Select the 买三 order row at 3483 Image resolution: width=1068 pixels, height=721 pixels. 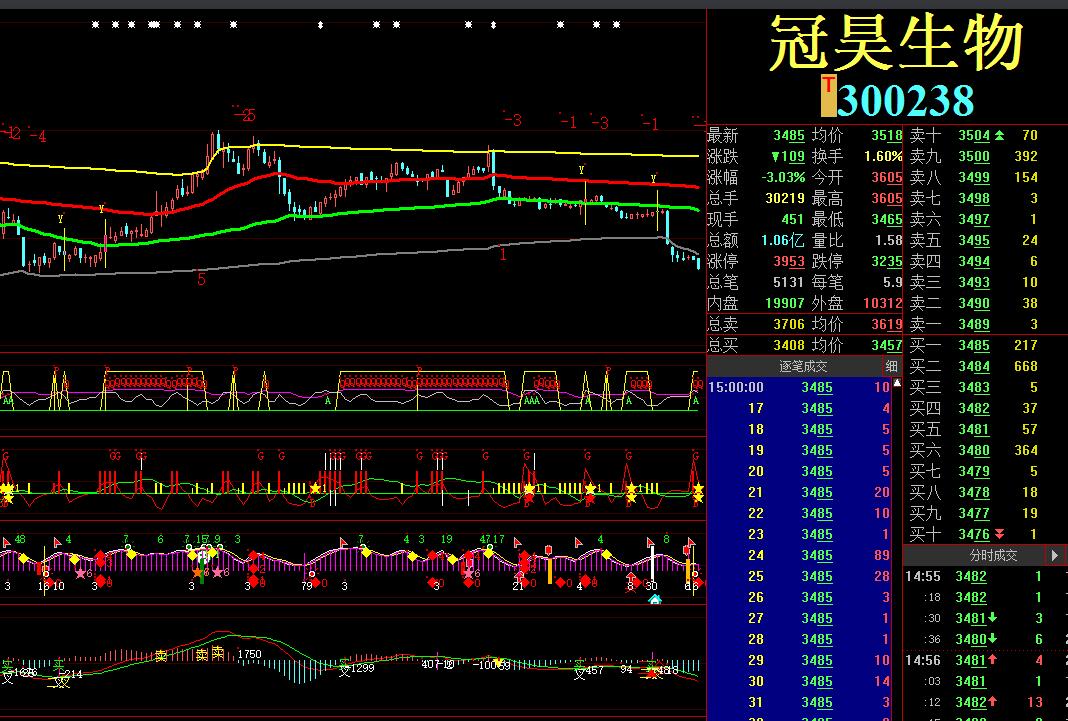(974, 387)
